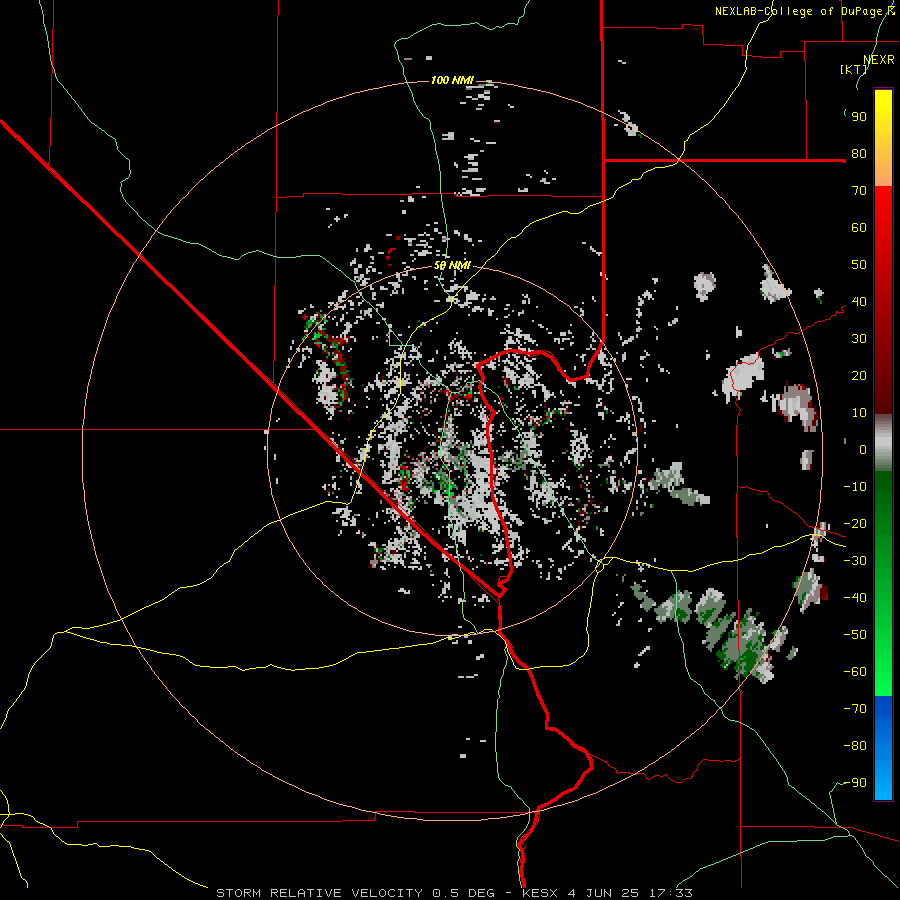Click the 20 value on velocity scale
The height and width of the screenshot is (900, 900).
pos(859,375)
